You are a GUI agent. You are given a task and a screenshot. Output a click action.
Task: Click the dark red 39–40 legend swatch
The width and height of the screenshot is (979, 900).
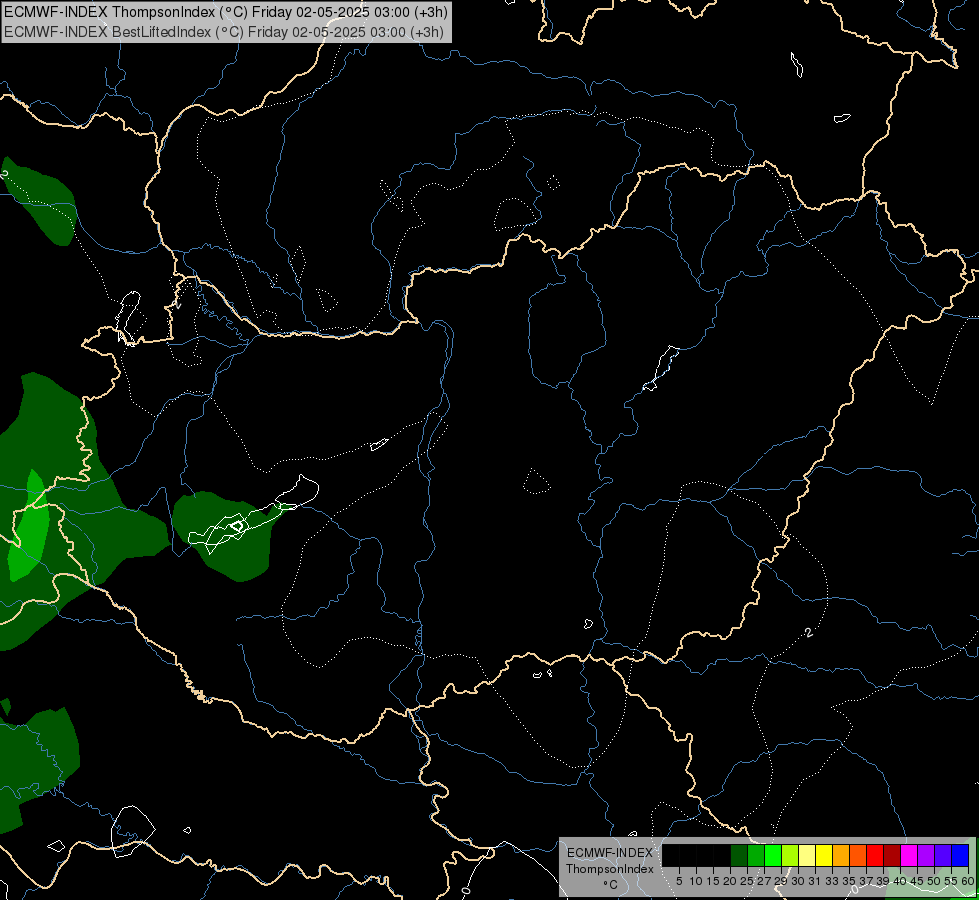pos(892,855)
